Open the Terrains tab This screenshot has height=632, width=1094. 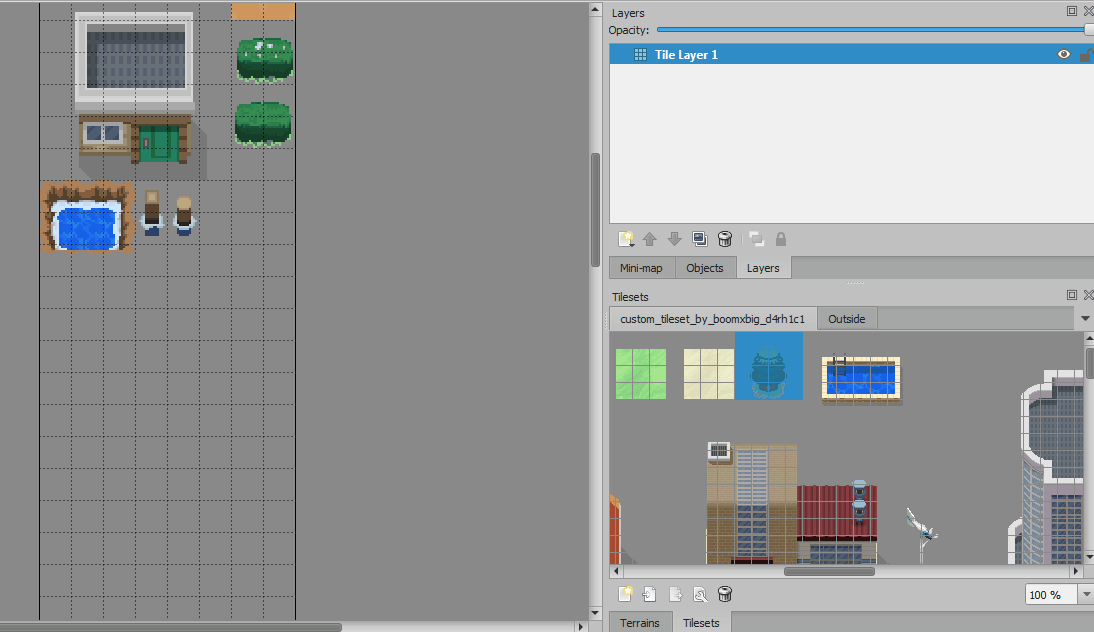[x=639, y=623]
